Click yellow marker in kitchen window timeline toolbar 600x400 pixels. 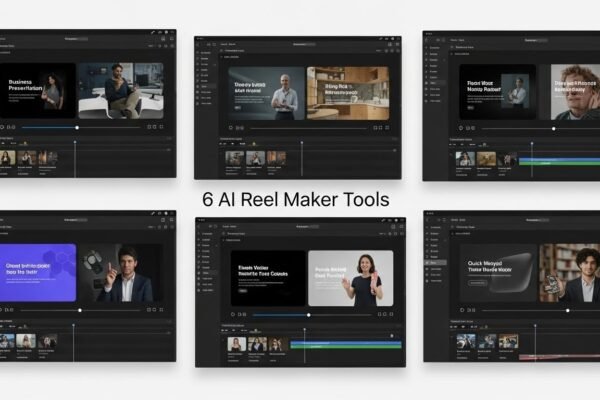254,144
